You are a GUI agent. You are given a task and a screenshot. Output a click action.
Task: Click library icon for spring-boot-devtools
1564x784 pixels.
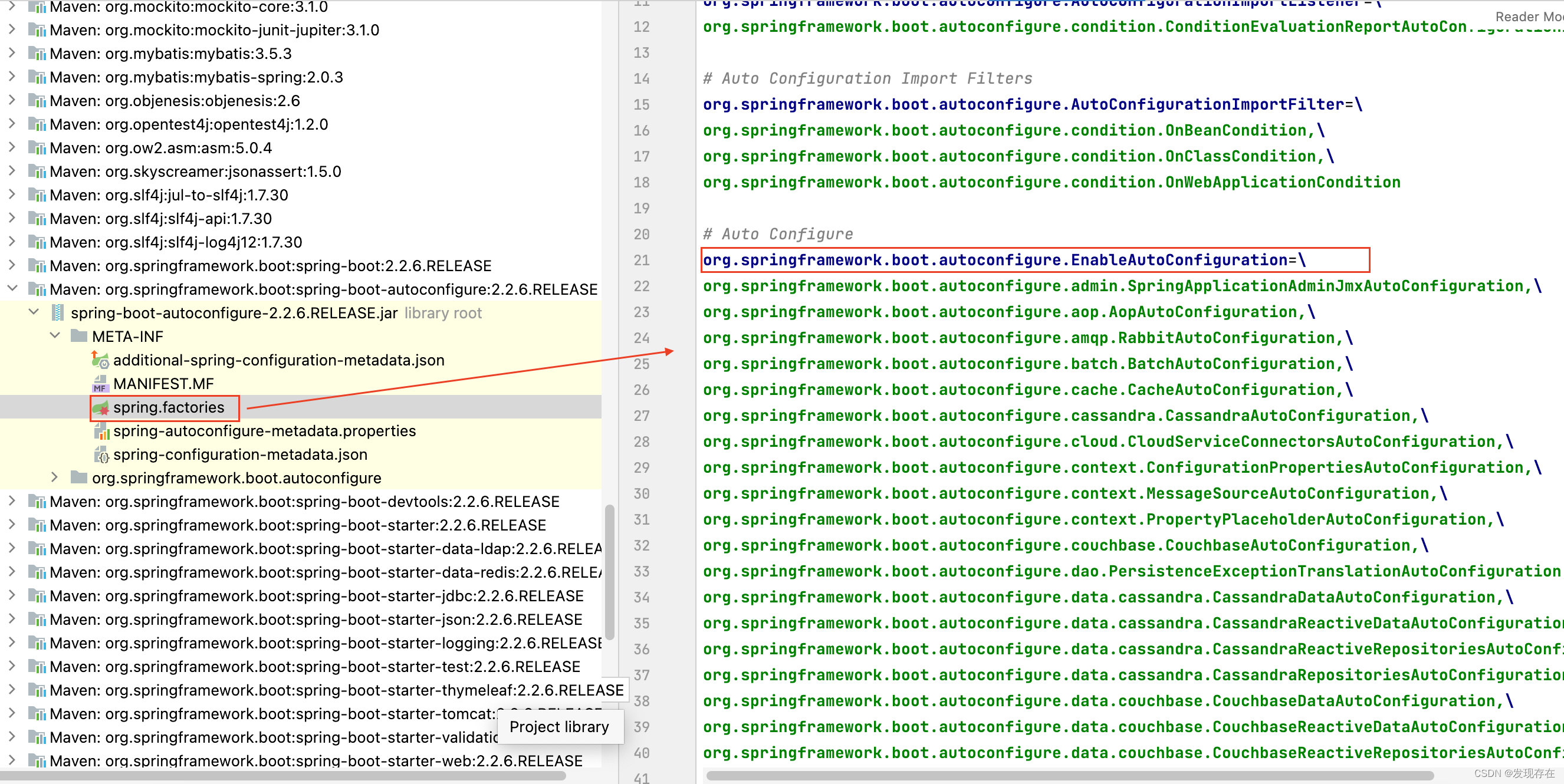[37, 502]
